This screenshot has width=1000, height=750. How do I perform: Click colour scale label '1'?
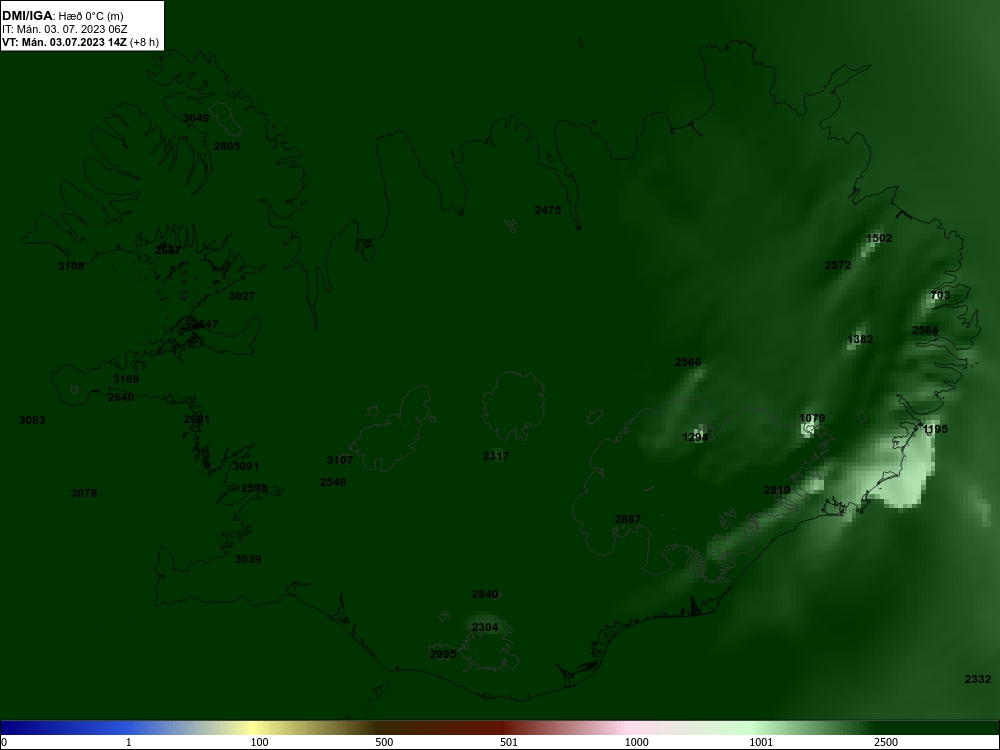coord(129,742)
